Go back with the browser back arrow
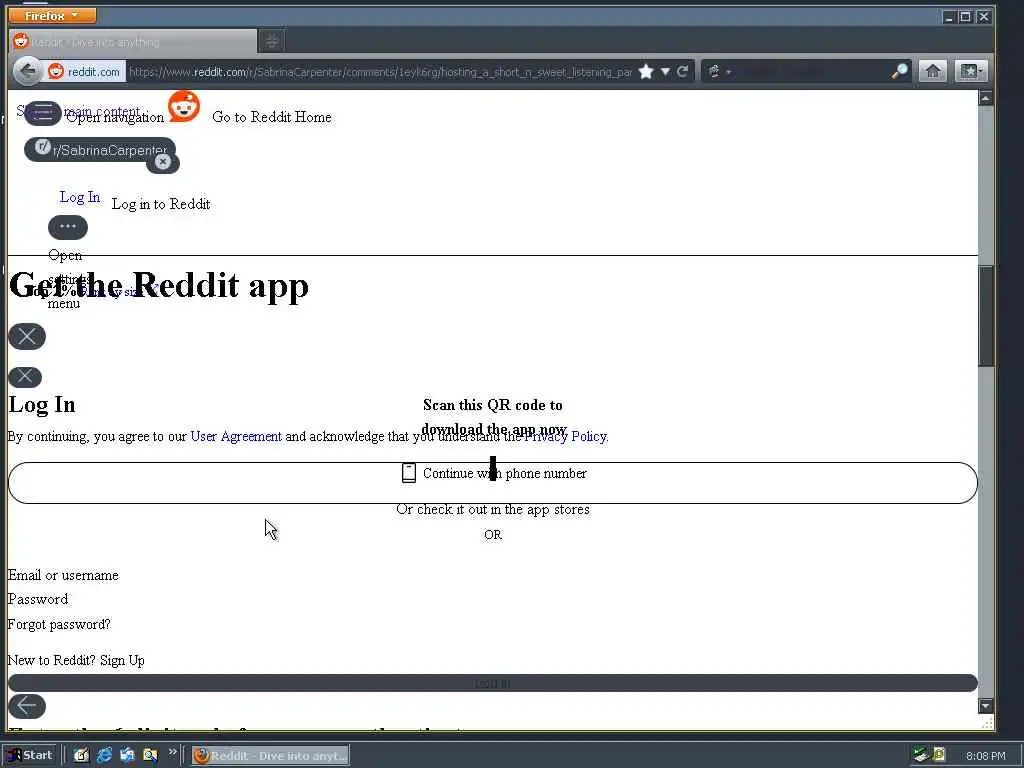The height and width of the screenshot is (768, 1024). click(x=27, y=71)
